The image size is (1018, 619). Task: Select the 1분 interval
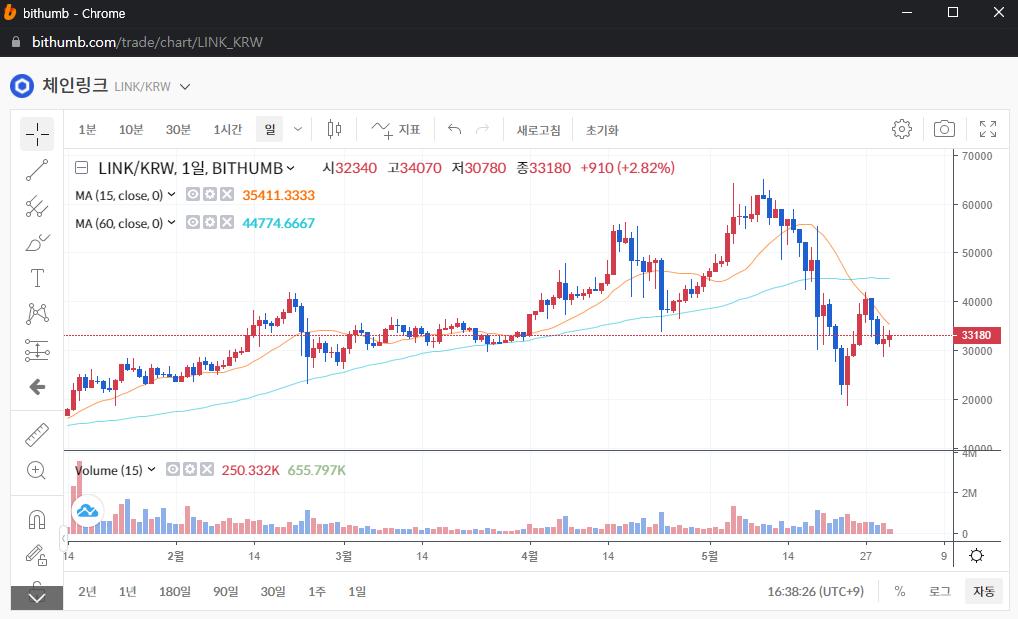coord(87,130)
